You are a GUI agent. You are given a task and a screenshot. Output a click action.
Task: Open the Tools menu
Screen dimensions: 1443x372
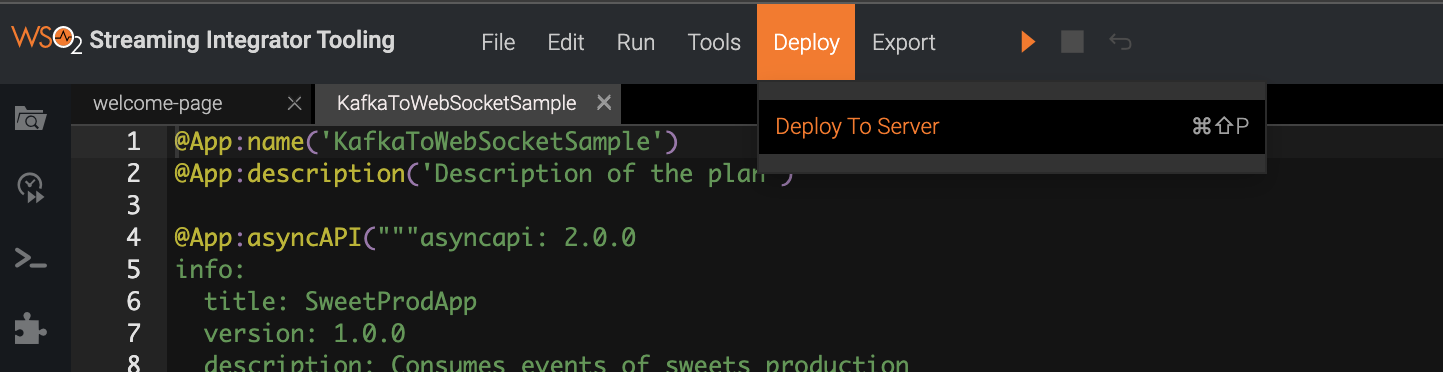click(x=714, y=42)
